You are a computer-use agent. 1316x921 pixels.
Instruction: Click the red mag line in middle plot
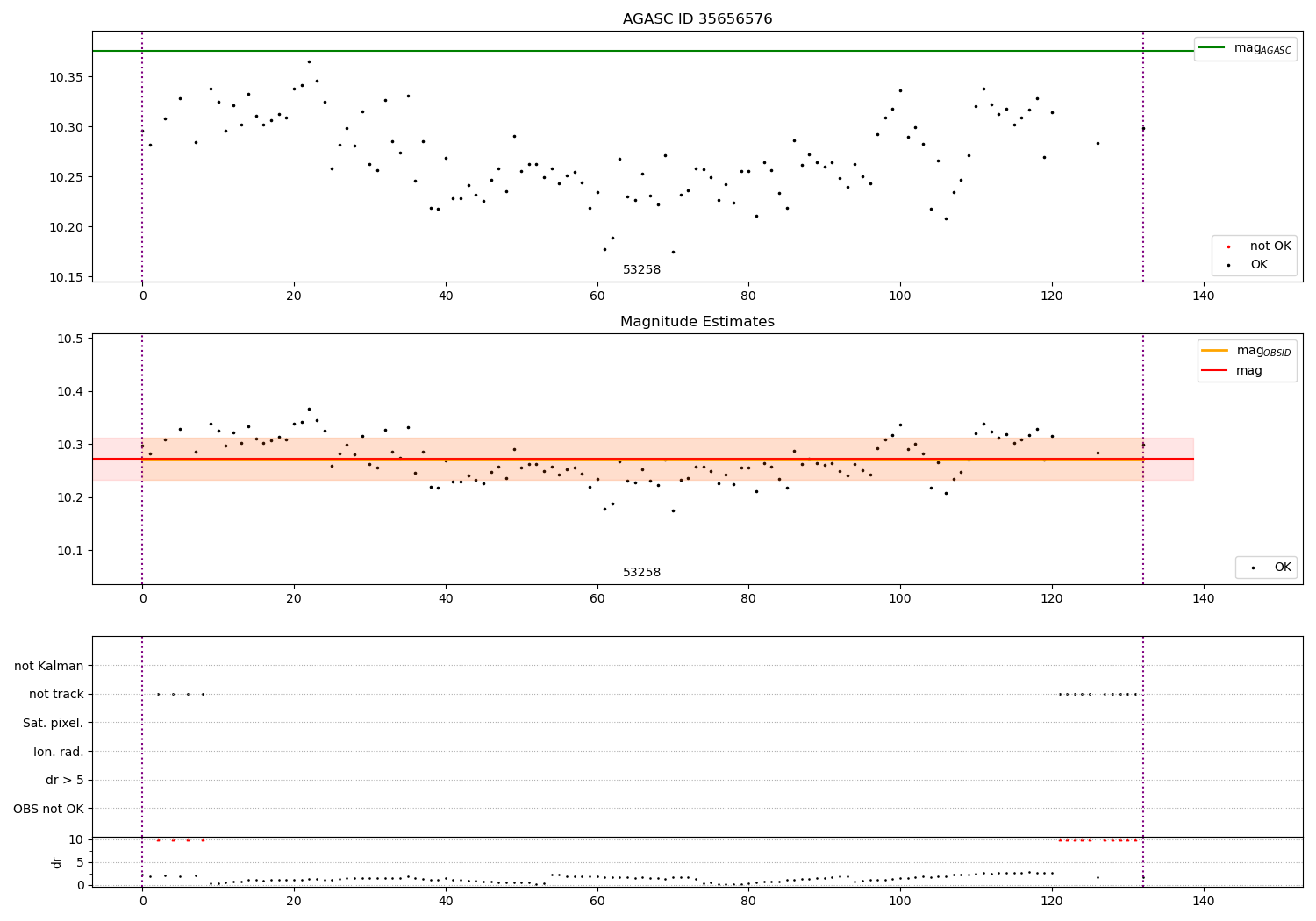click(x=643, y=459)
